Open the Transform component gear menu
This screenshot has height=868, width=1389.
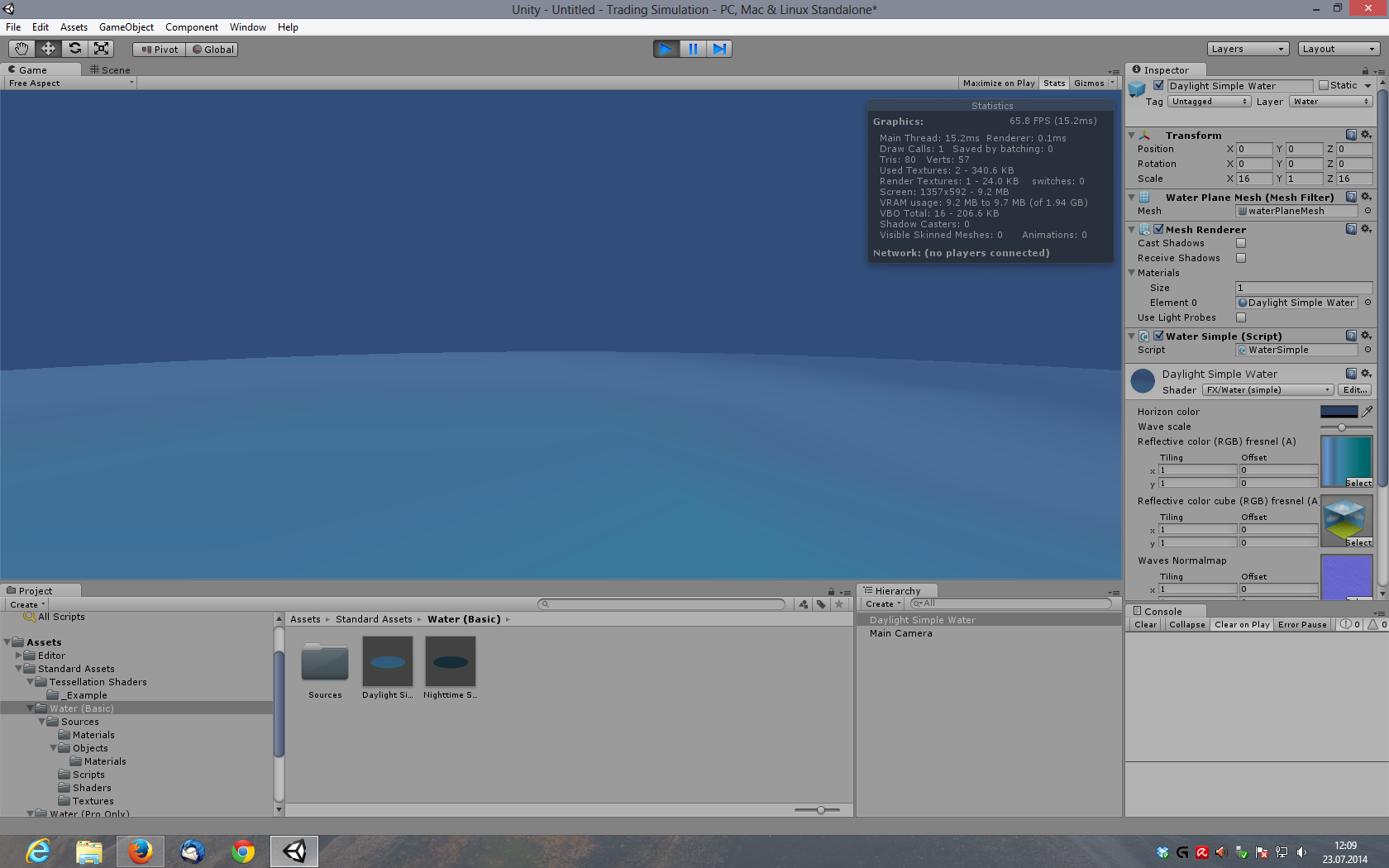(1366, 134)
